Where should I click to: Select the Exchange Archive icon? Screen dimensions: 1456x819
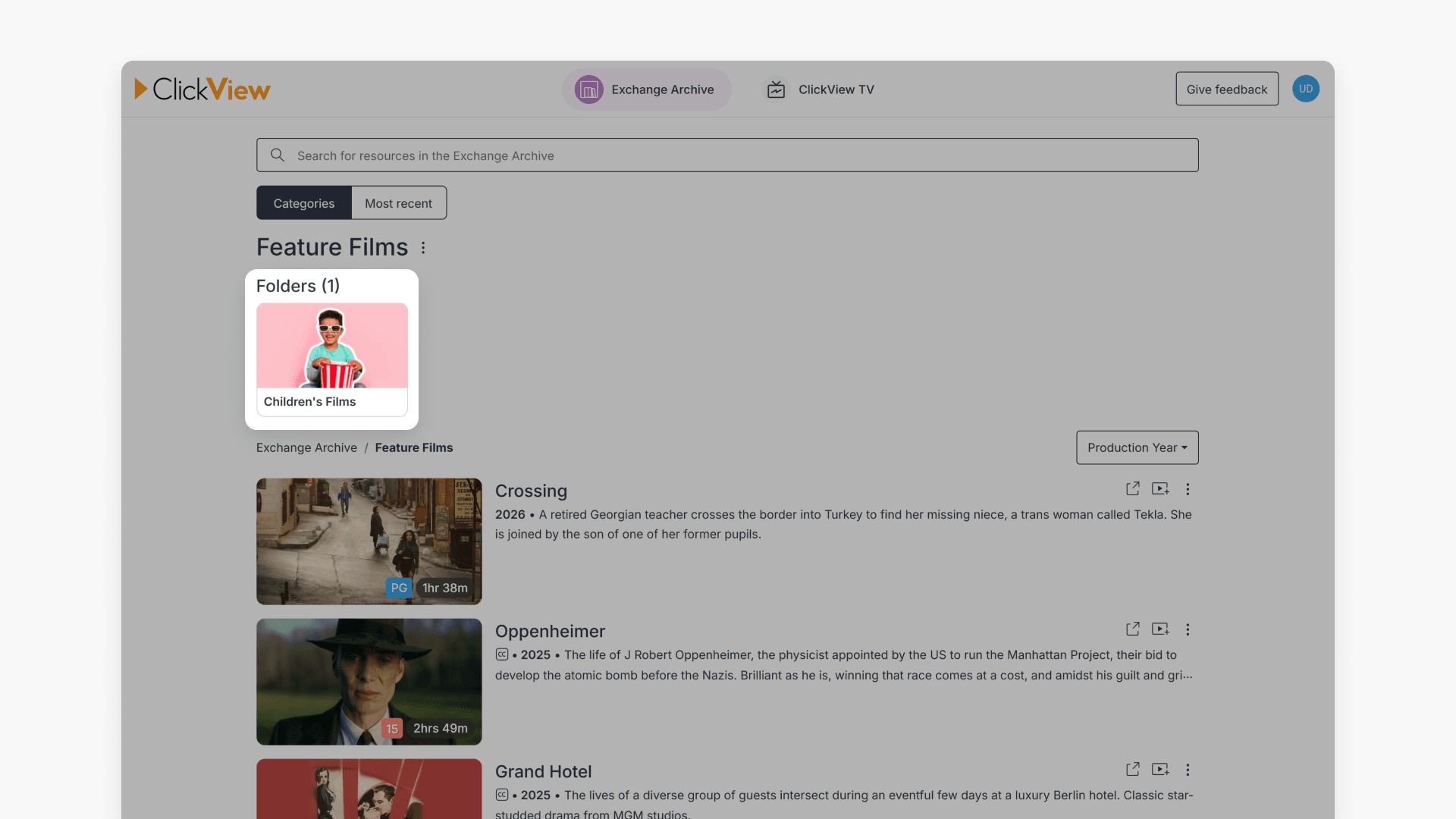[588, 89]
